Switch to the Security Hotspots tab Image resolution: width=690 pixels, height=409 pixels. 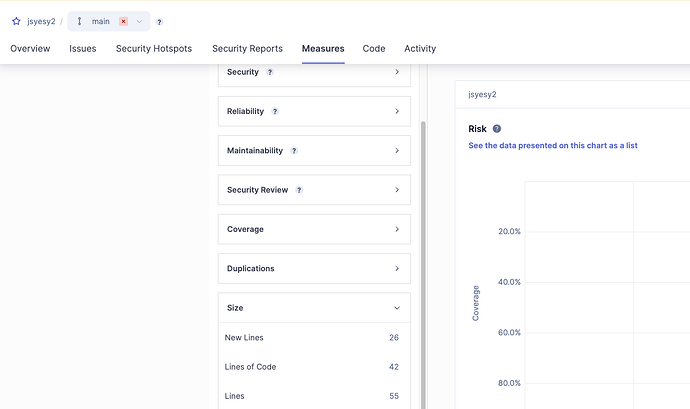pos(154,48)
